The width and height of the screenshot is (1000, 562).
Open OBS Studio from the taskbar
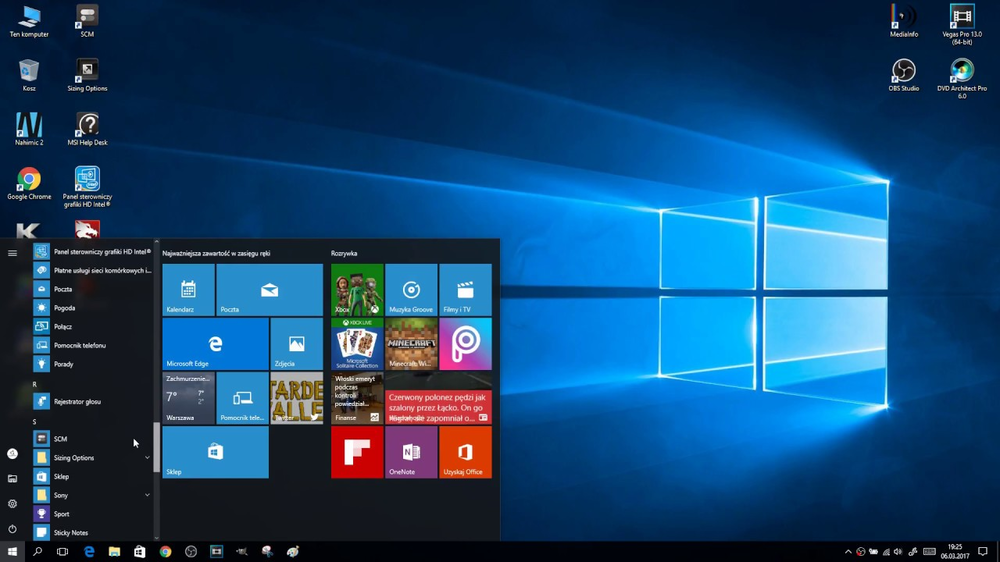click(x=191, y=552)
